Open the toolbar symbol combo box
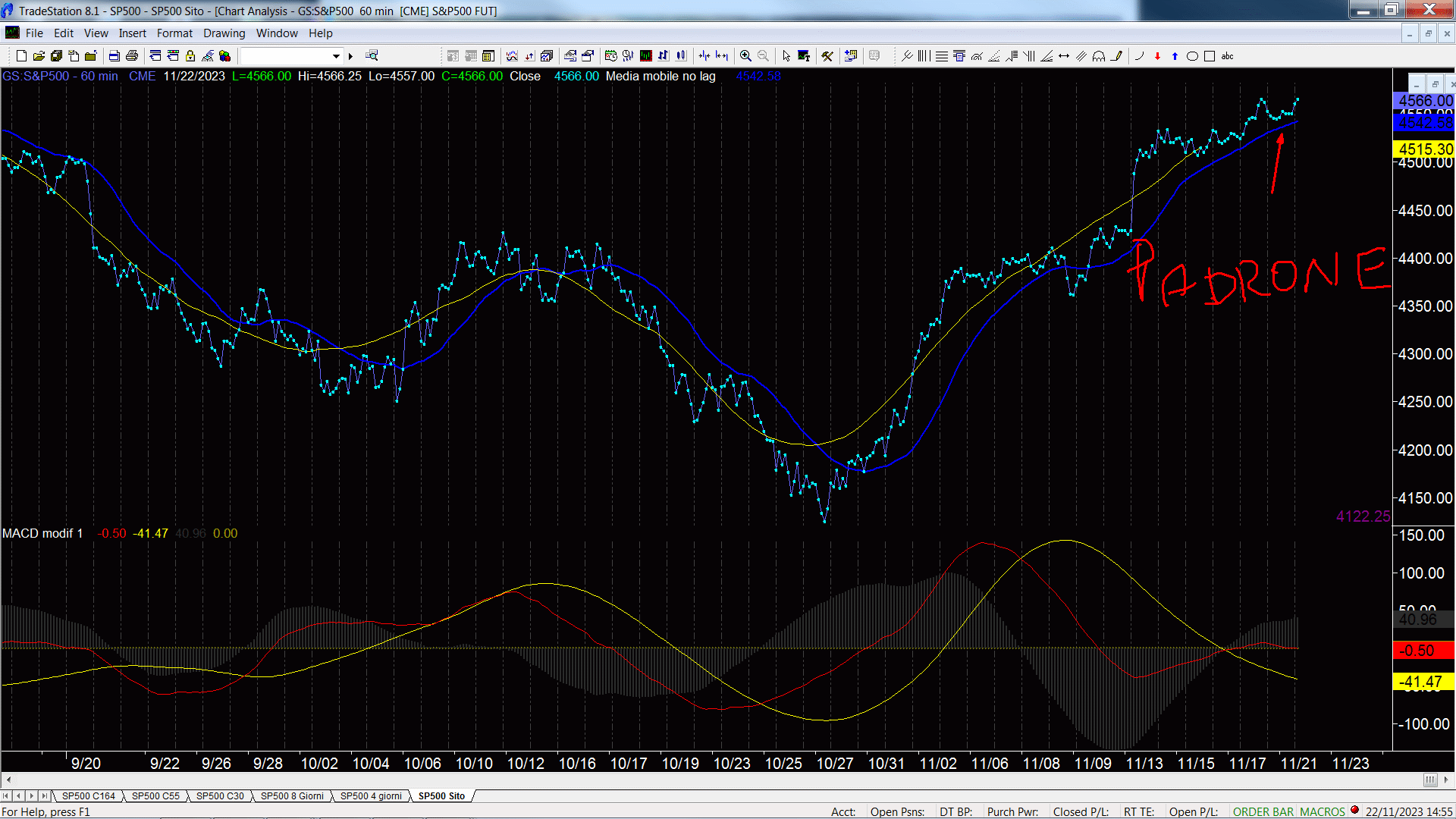 (x=291, y=55)
